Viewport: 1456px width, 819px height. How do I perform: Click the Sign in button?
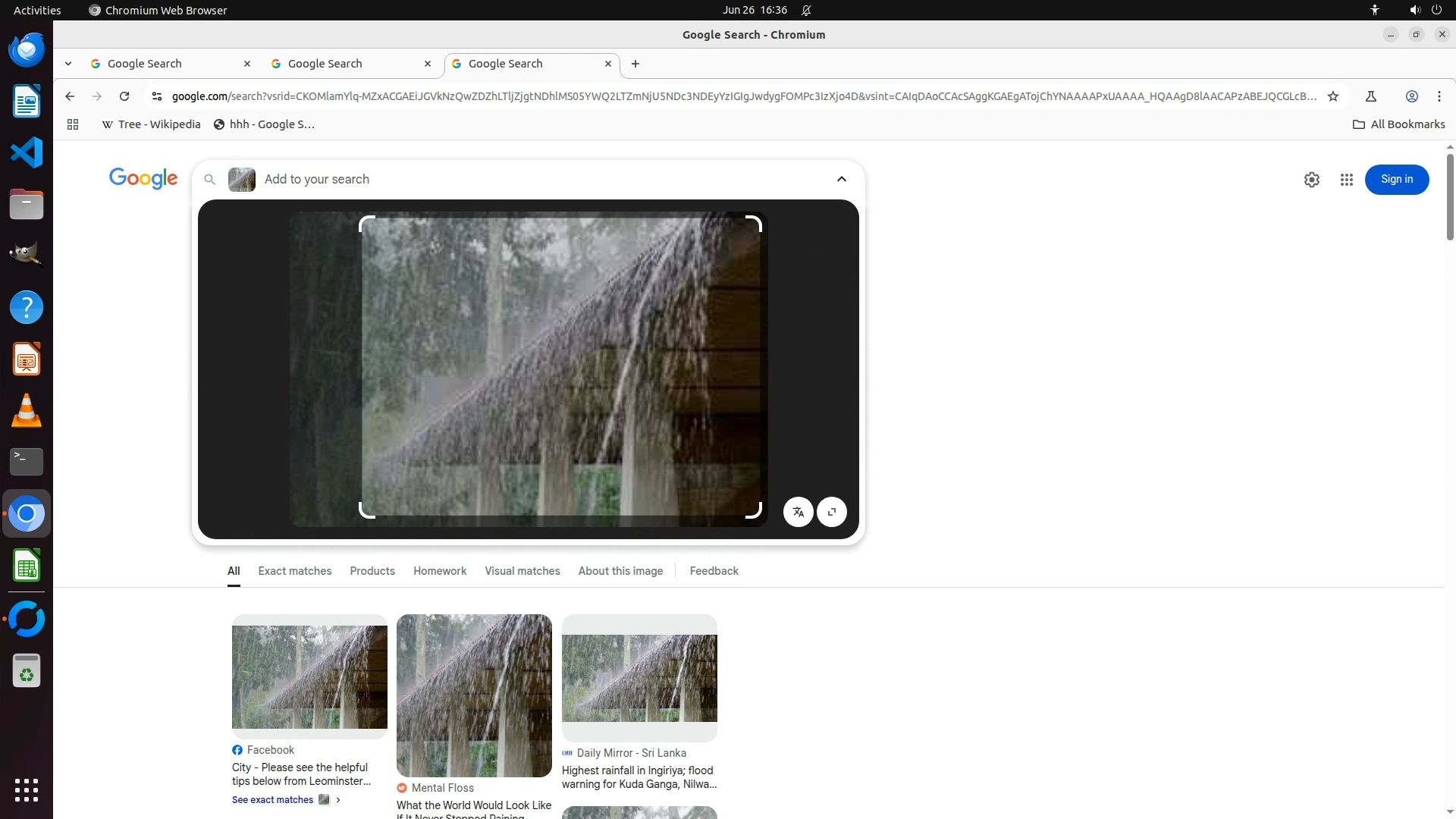(x=1396, y=180)
